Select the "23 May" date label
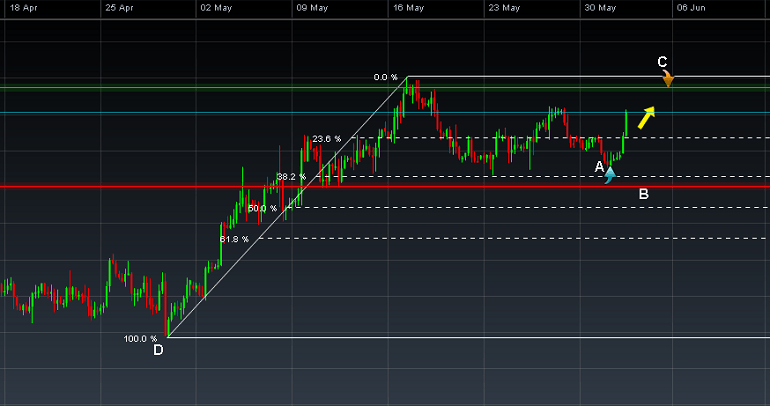 click(x=504, y=8)
